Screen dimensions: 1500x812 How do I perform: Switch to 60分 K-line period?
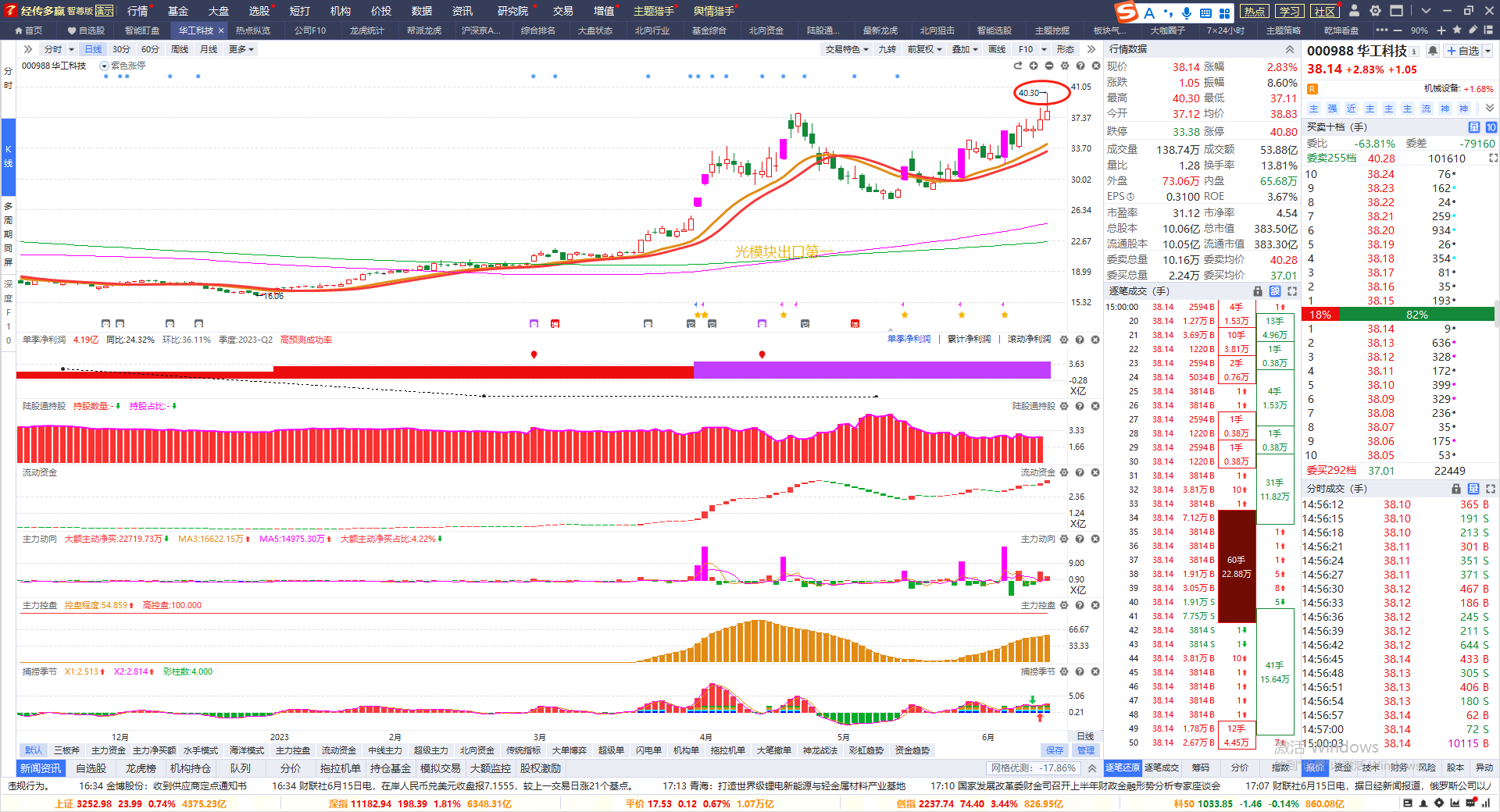(x=150, y=49)
